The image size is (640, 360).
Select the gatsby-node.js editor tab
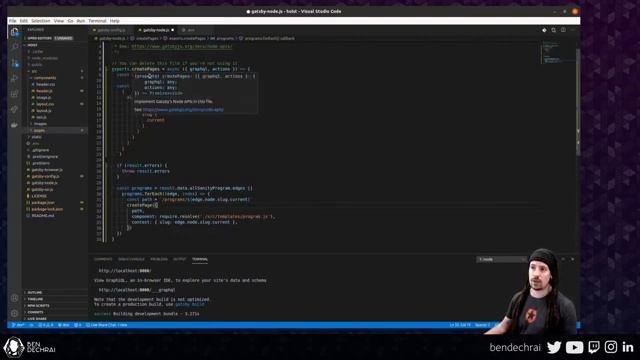(x=156, y=30)
